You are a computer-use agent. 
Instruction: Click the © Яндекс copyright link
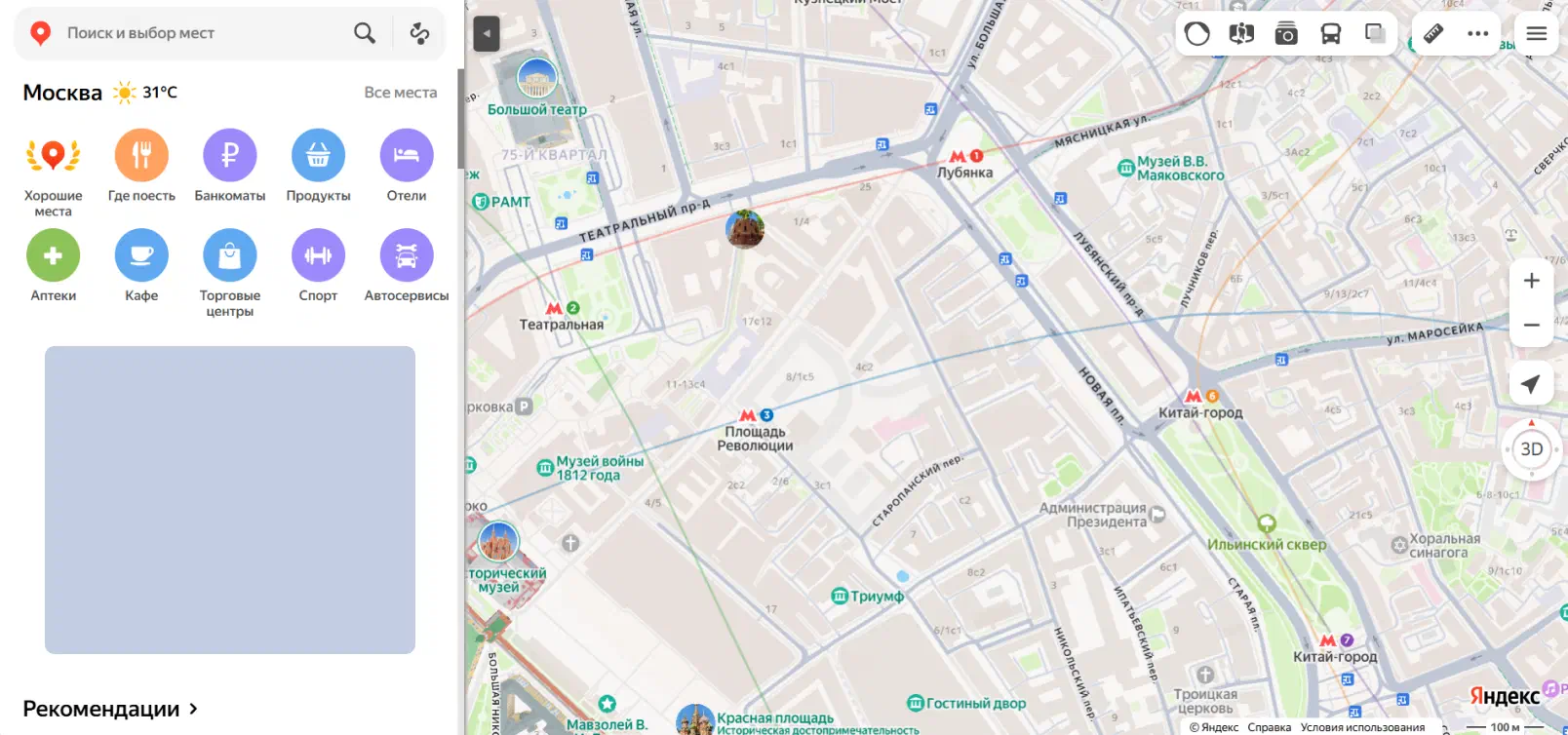(1214, 727)
